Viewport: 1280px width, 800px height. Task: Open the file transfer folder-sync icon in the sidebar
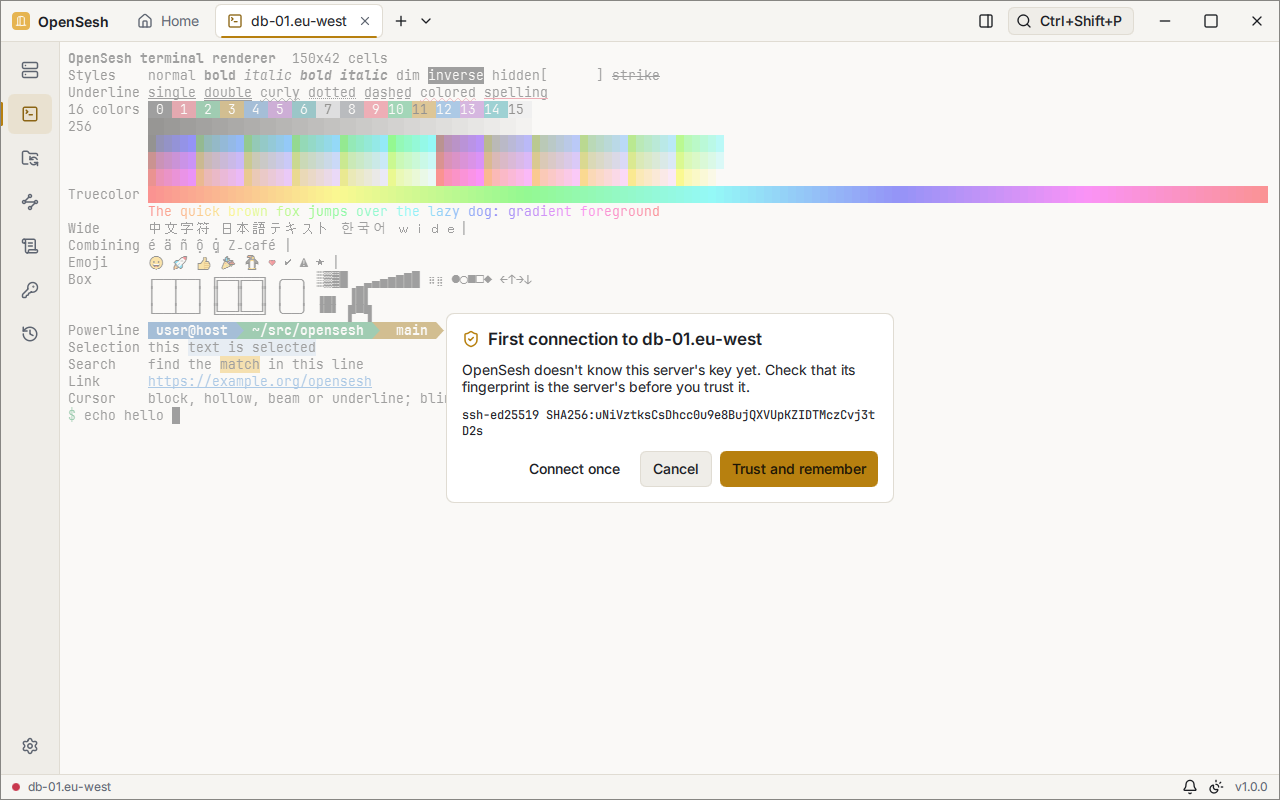30,158
